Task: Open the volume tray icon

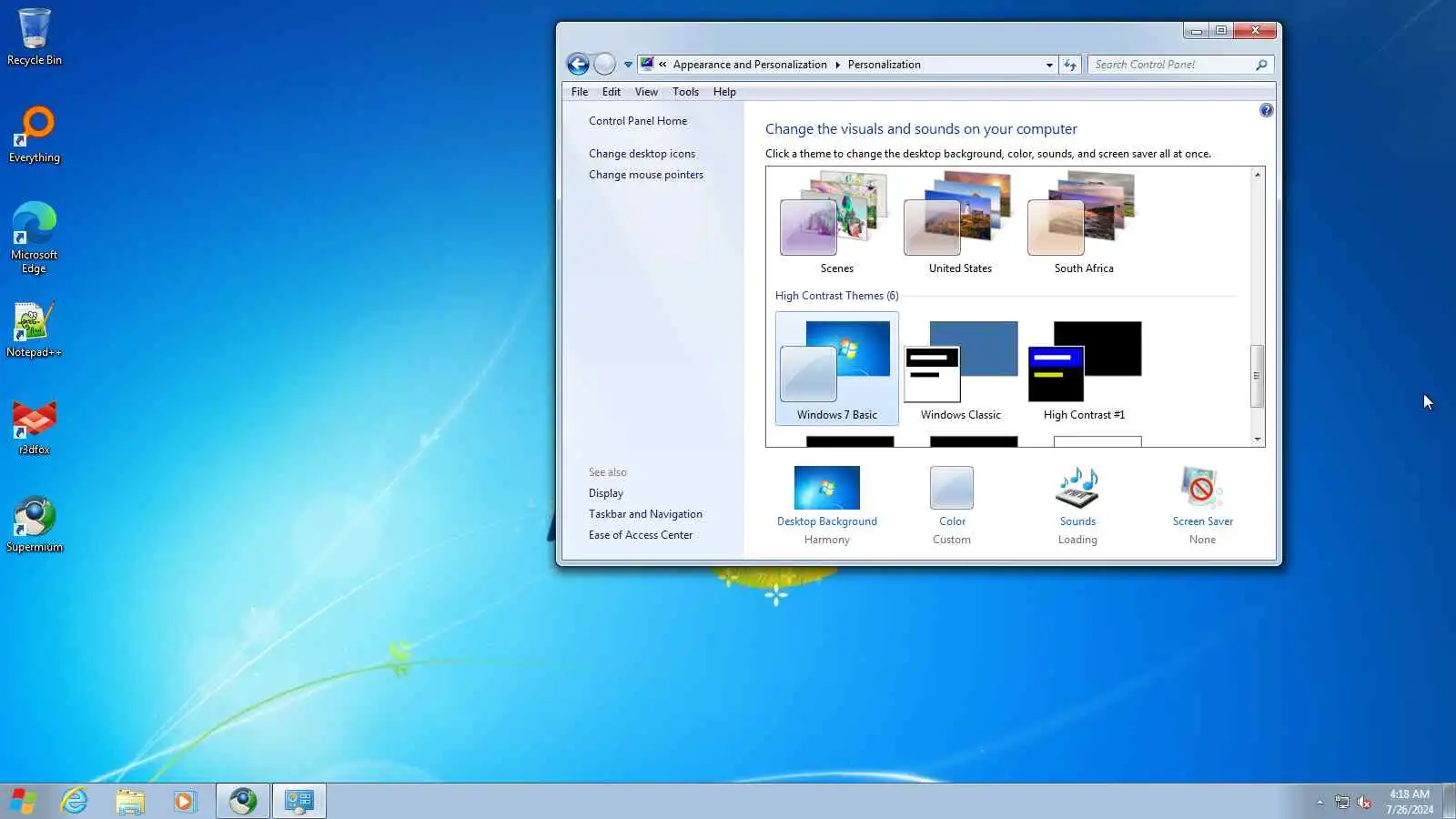Action: 1364,802
